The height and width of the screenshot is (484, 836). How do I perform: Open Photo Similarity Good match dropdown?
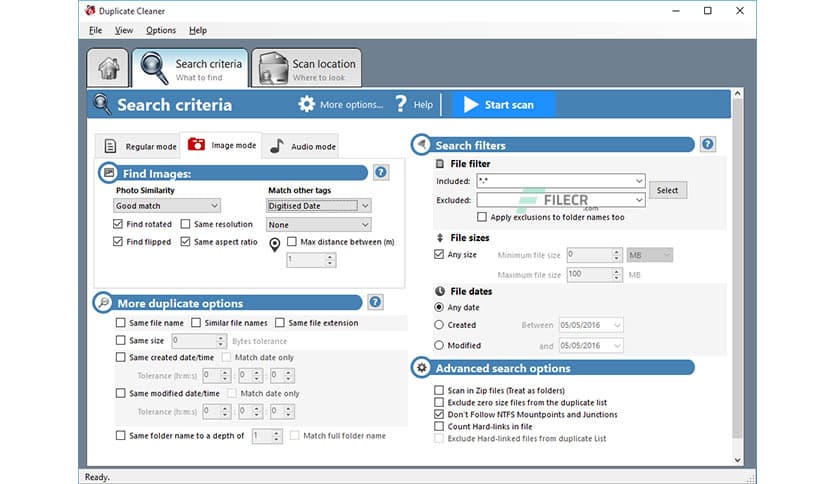click(167, 205)
